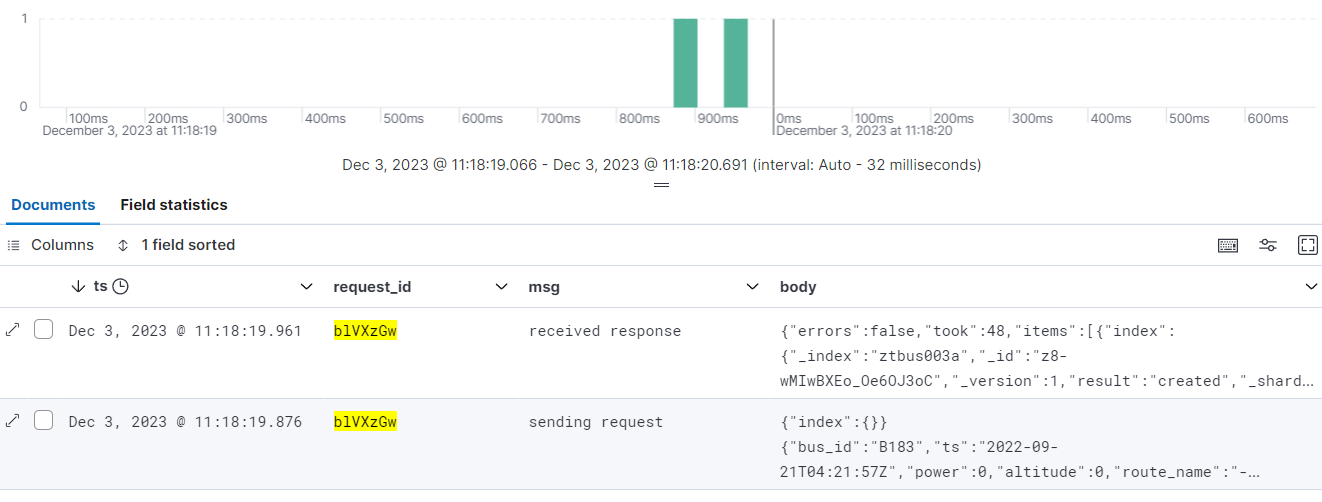The image size is (1322, 502).
Task: Click 'sending request' msg cell
Action: tap(596, 422)
